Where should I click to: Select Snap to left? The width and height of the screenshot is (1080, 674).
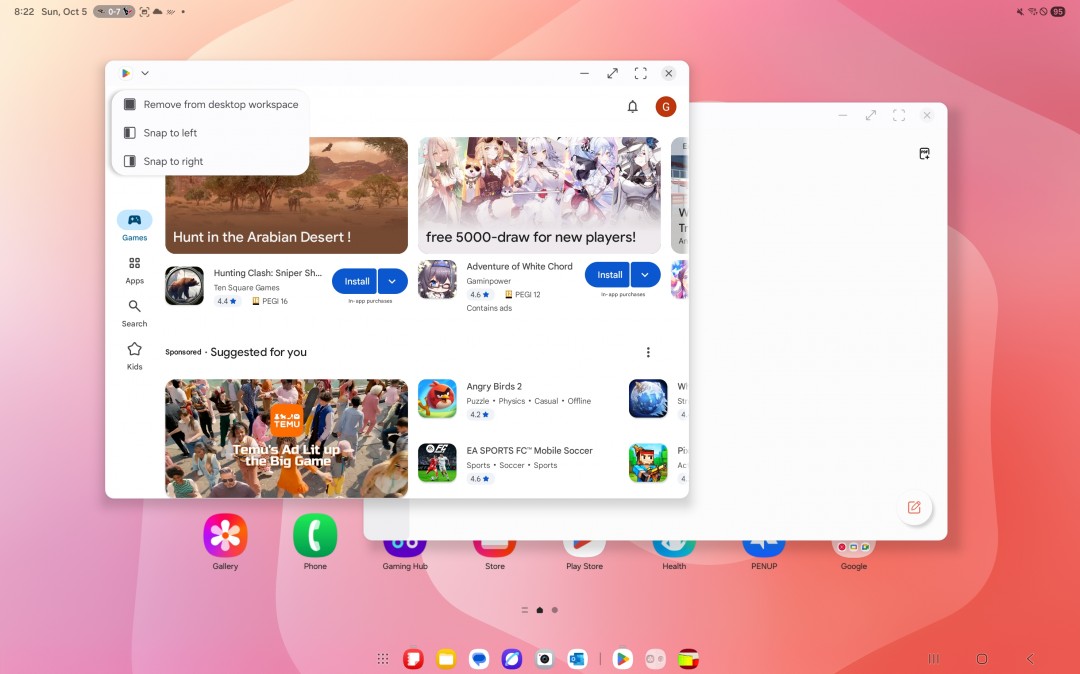(170, 133)
